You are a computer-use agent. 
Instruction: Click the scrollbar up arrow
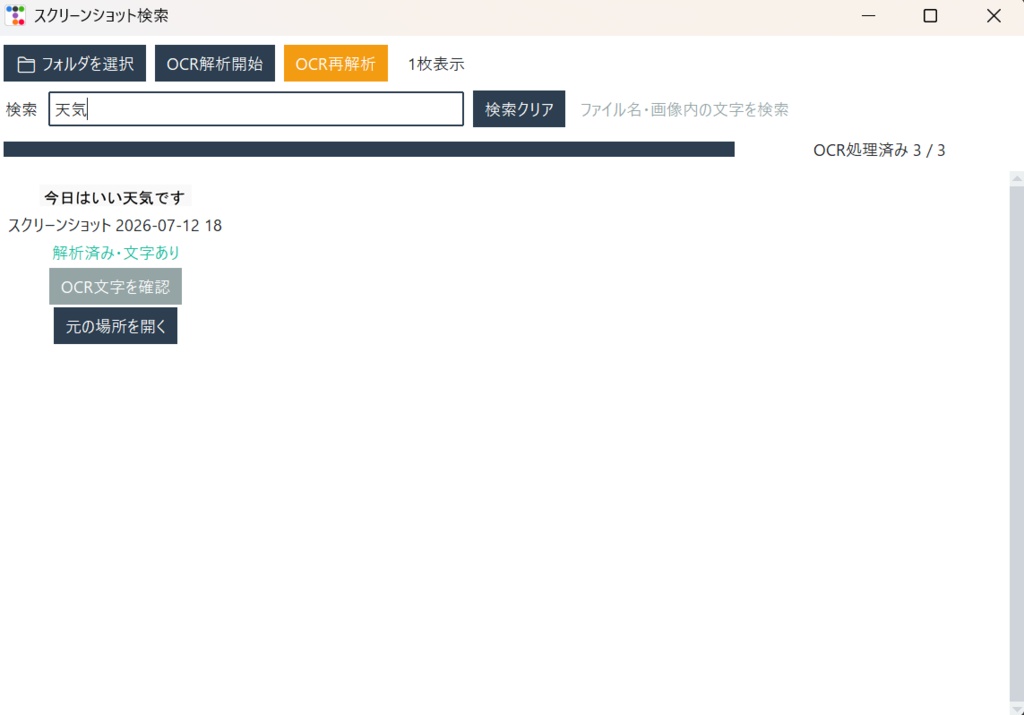pyautogui.click(x=1017, y=178)
